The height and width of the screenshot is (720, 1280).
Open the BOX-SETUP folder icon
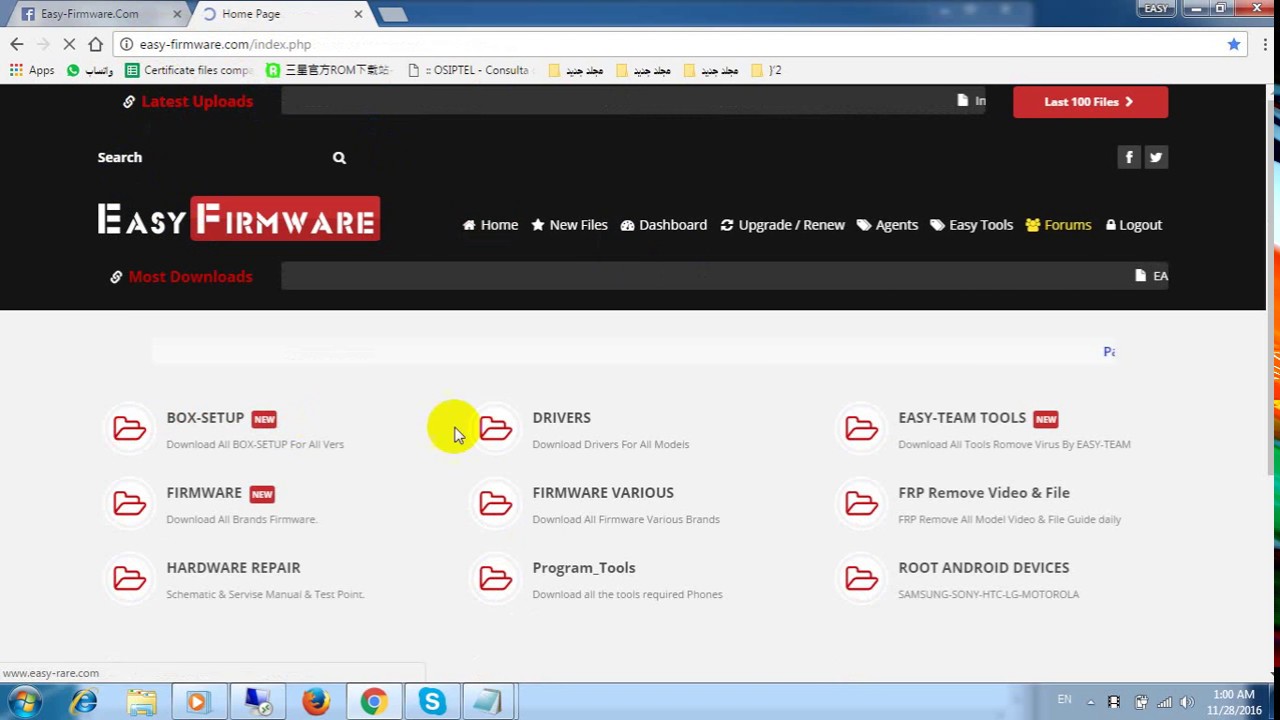pyautogui.click(x=129, y=429)
